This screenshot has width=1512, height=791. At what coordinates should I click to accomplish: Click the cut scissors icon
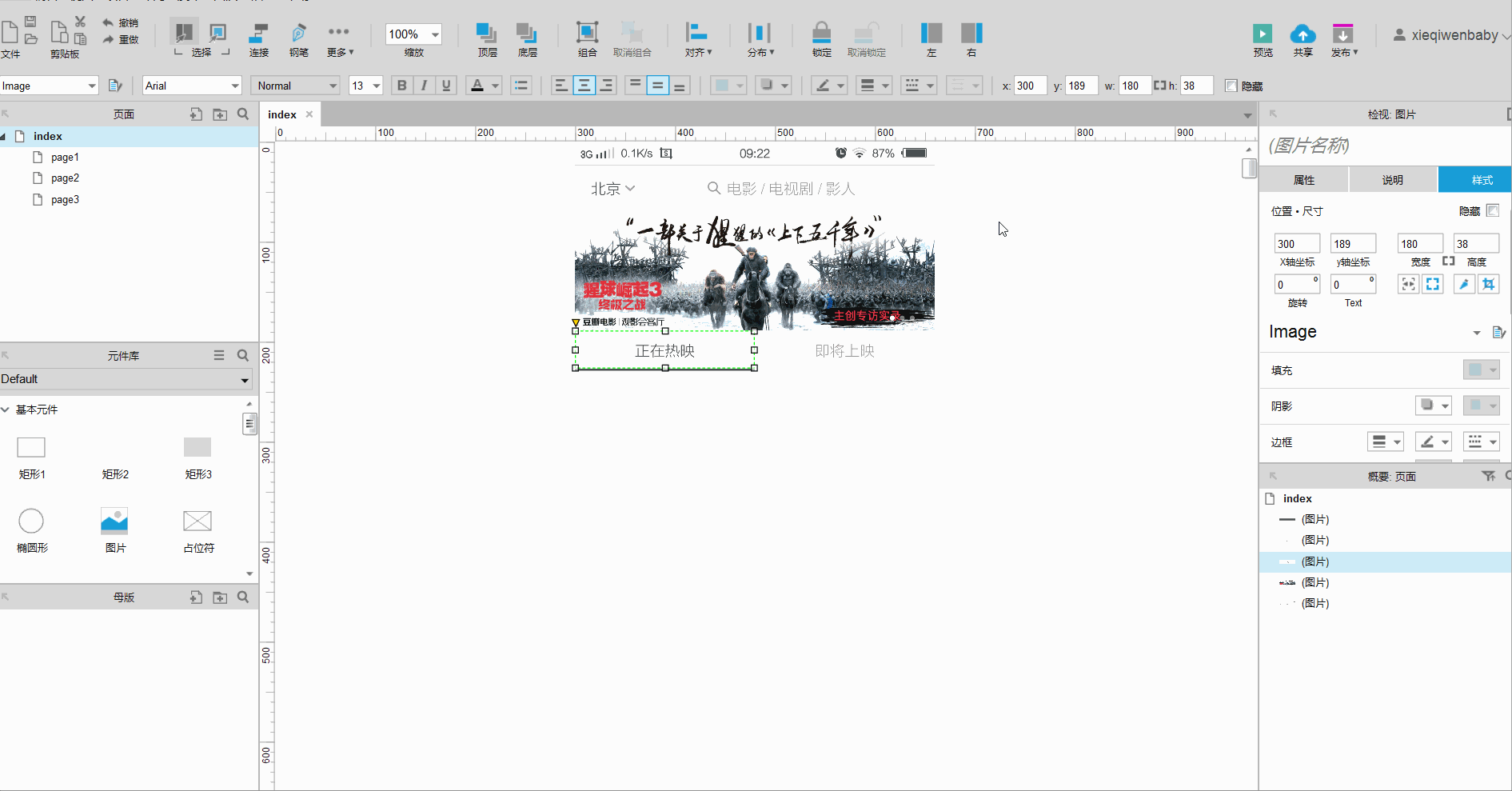[80, 22]
